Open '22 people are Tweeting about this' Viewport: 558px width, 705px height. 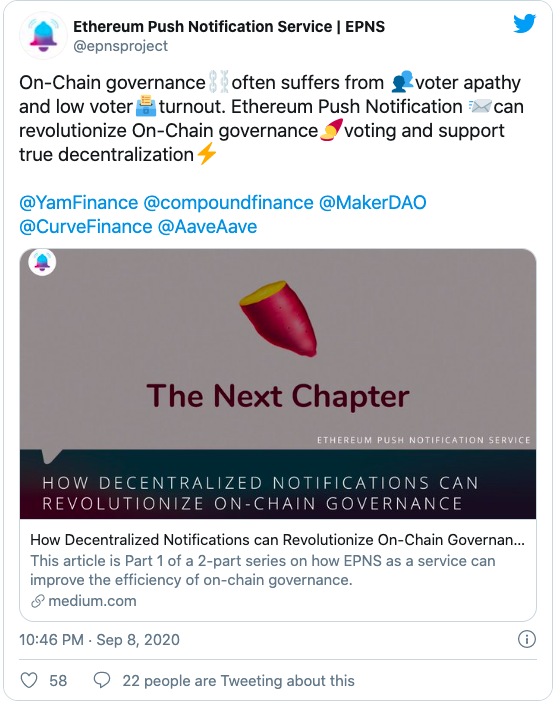(x=238, y=680)
